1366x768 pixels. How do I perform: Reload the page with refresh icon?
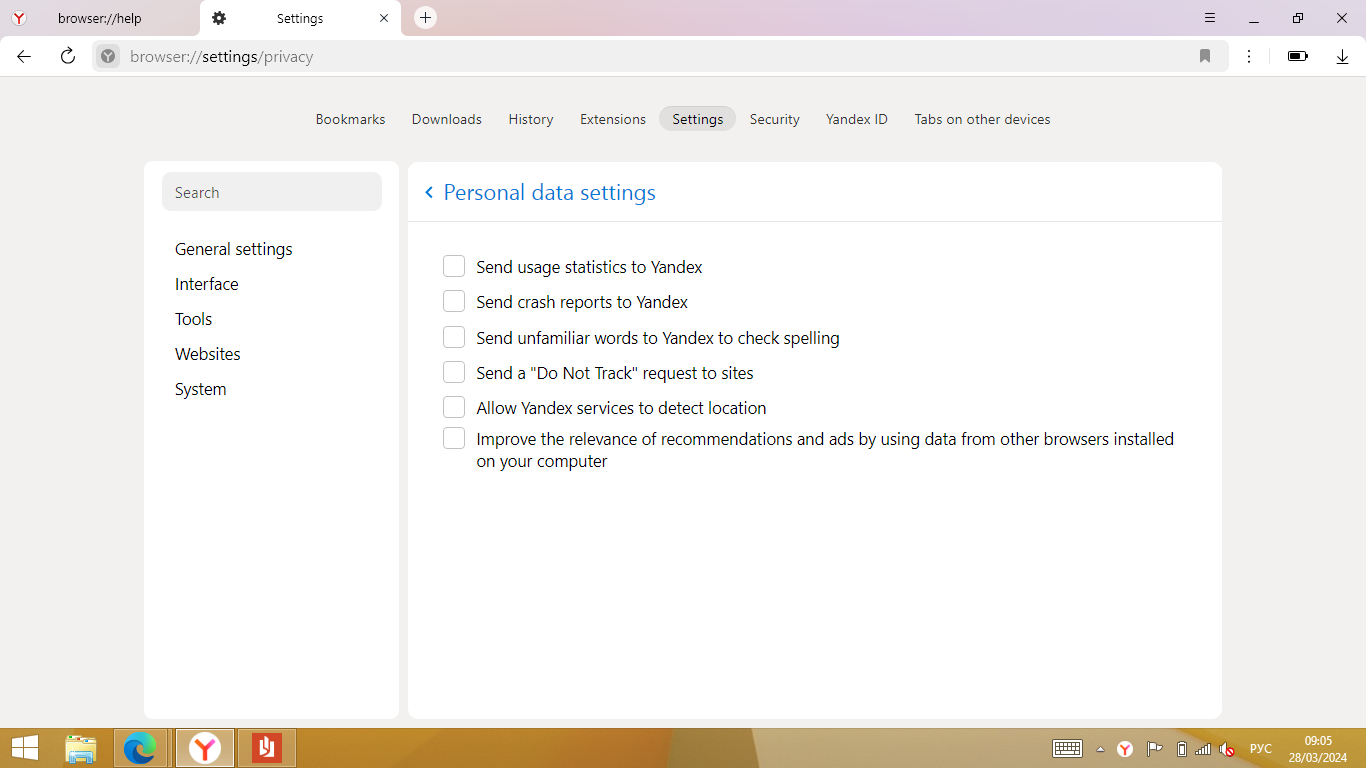coord(68,57)
